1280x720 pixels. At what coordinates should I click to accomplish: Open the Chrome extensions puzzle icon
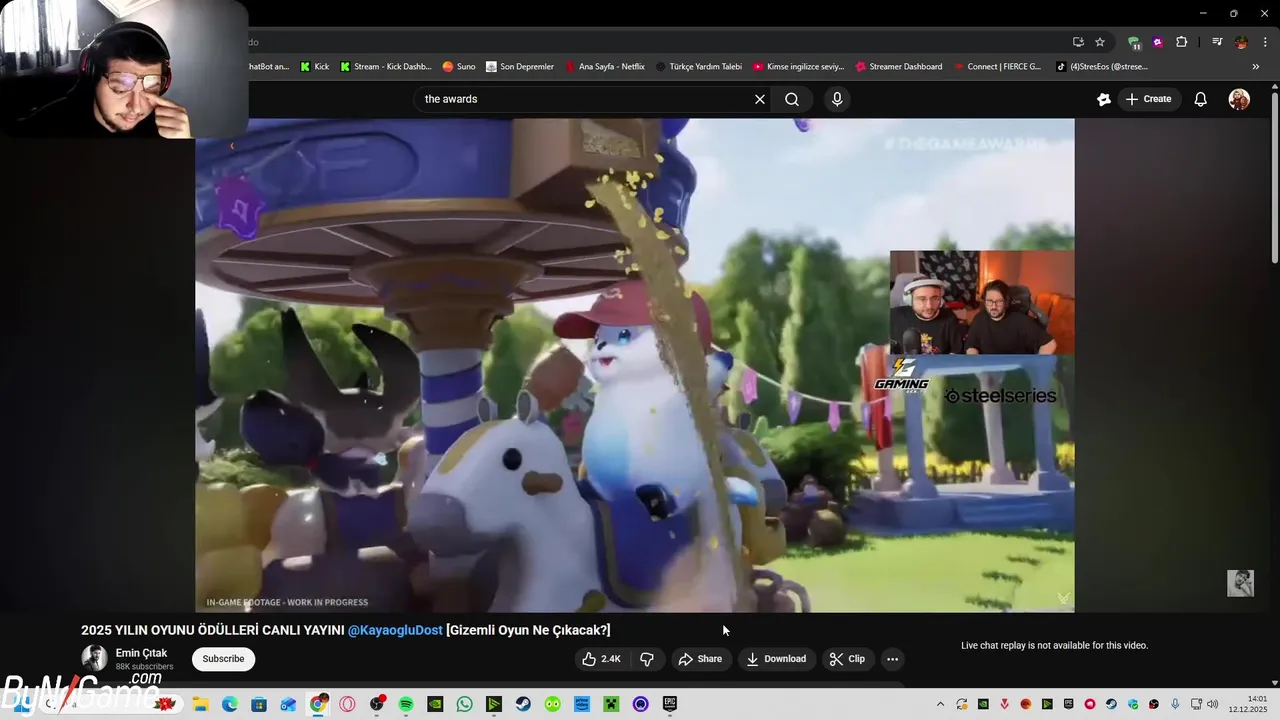pos(1181,42)
